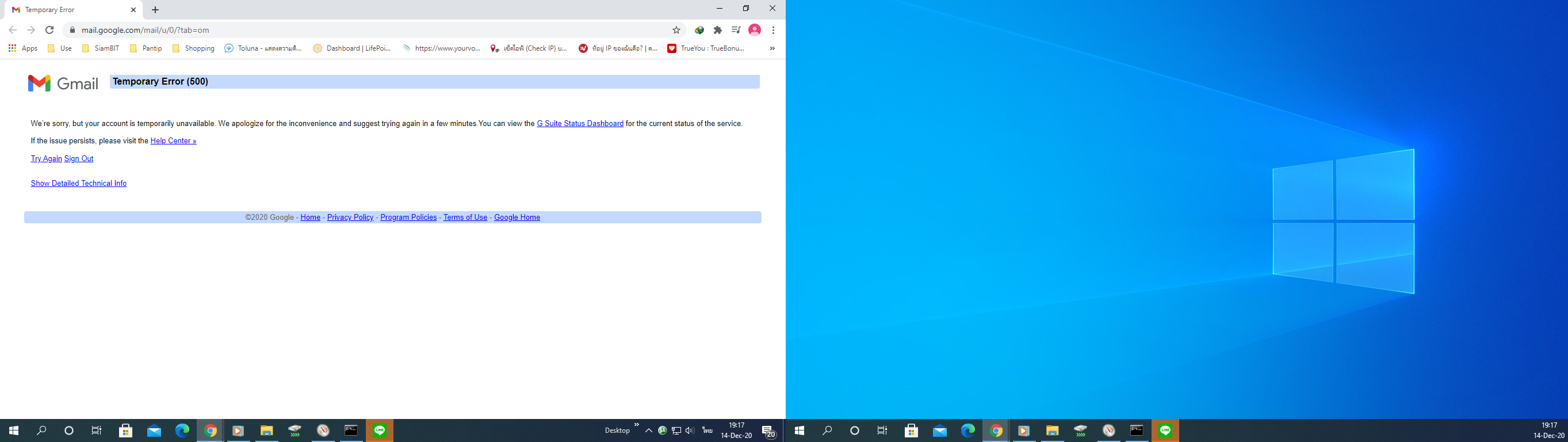Open the https://www.yourvo... bookmark

click(441, 48)
